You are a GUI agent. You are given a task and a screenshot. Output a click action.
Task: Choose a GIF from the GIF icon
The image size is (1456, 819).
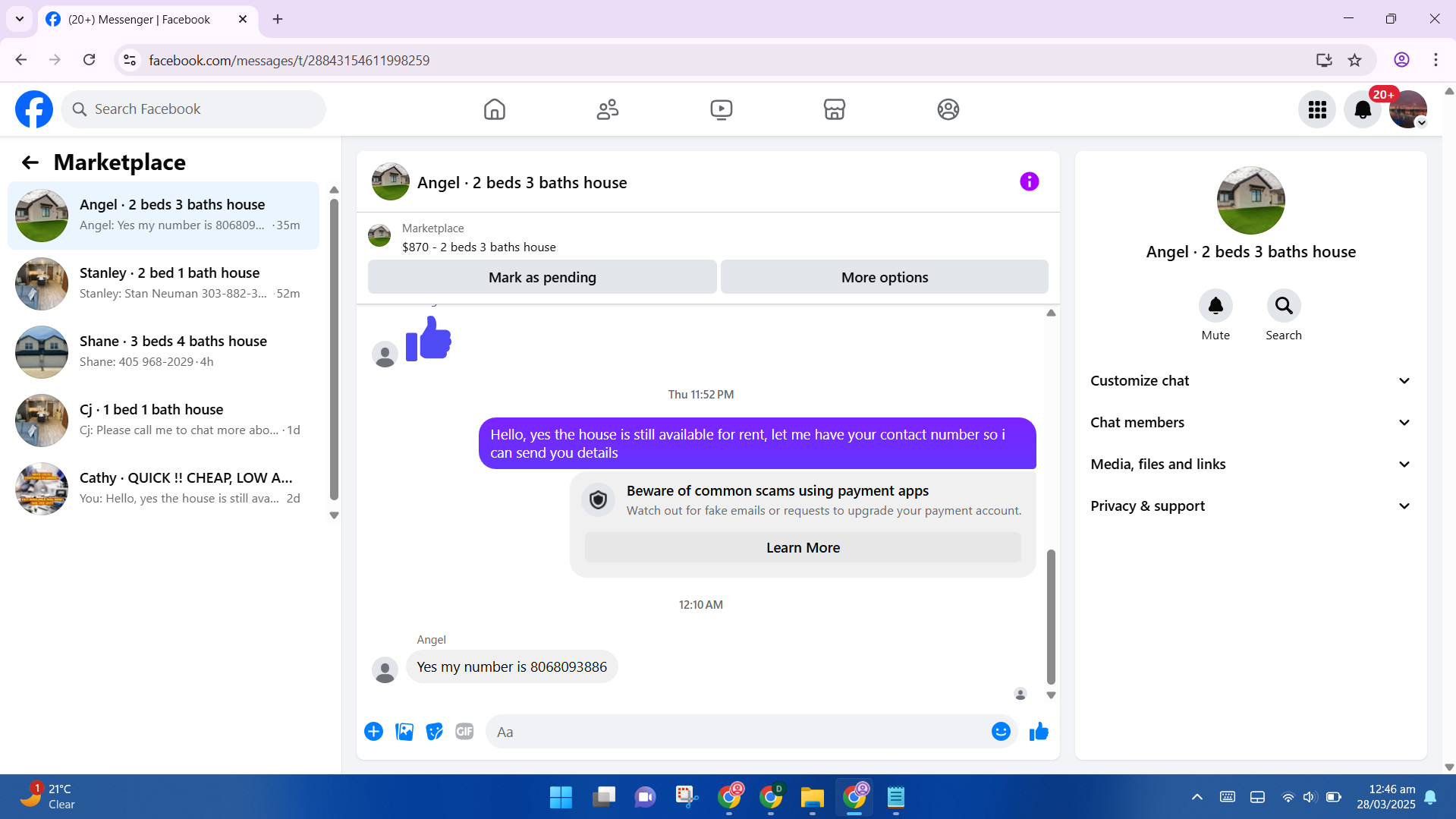click(464, 732)
